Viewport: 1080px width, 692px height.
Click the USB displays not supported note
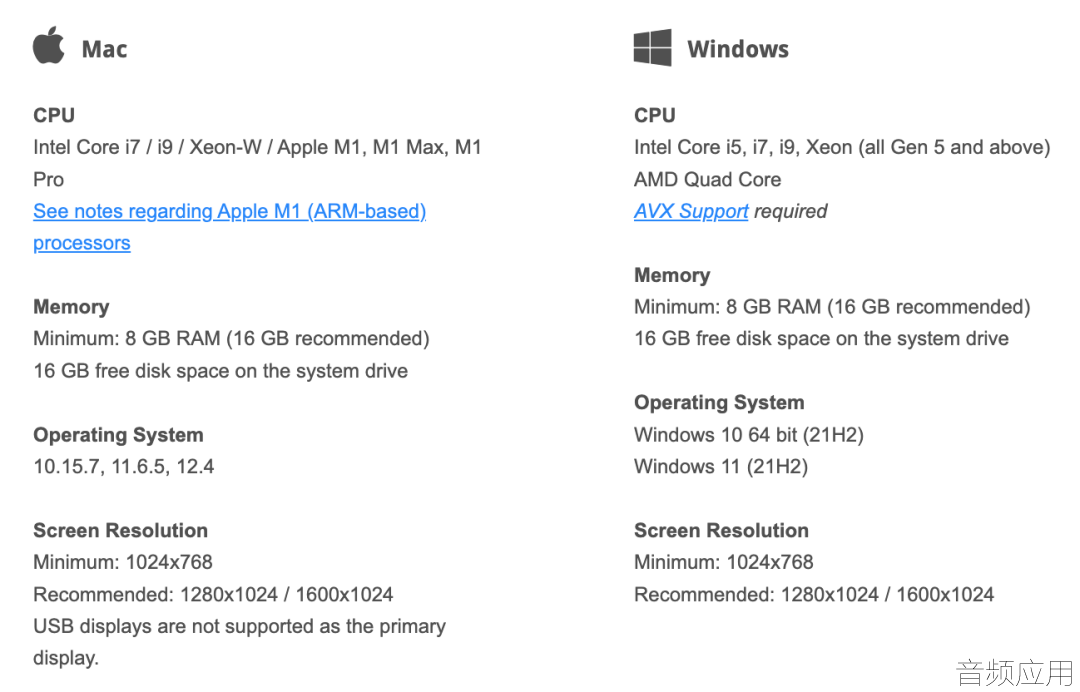(239, 642)
